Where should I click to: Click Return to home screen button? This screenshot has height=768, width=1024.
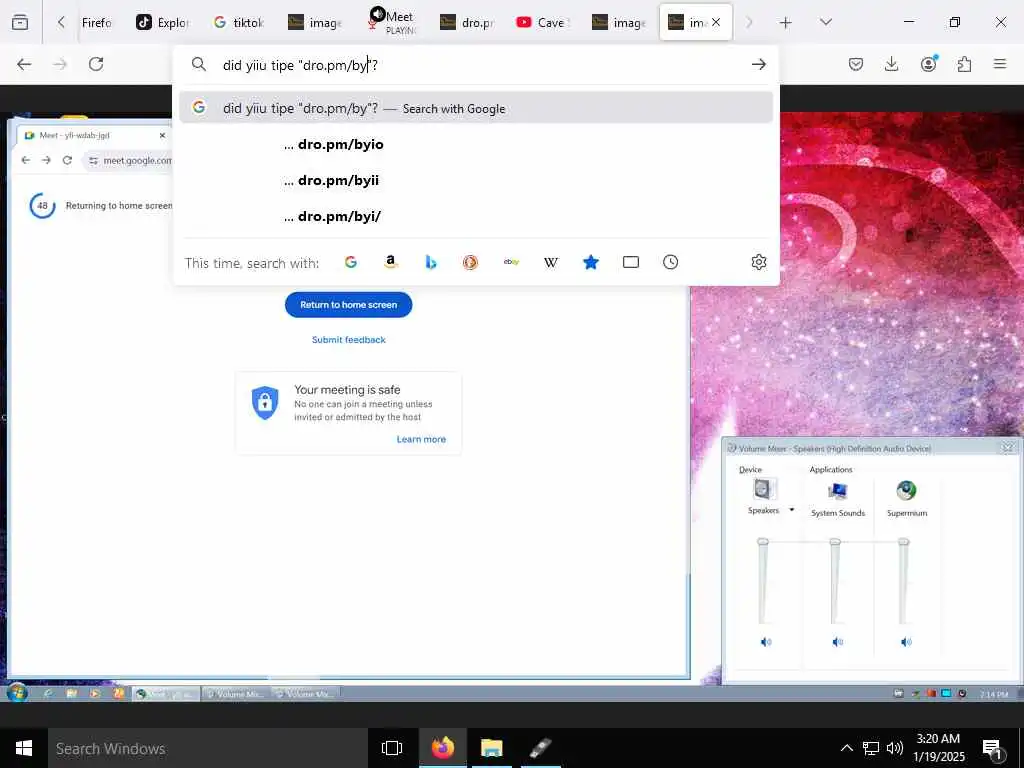coord(348,304)
